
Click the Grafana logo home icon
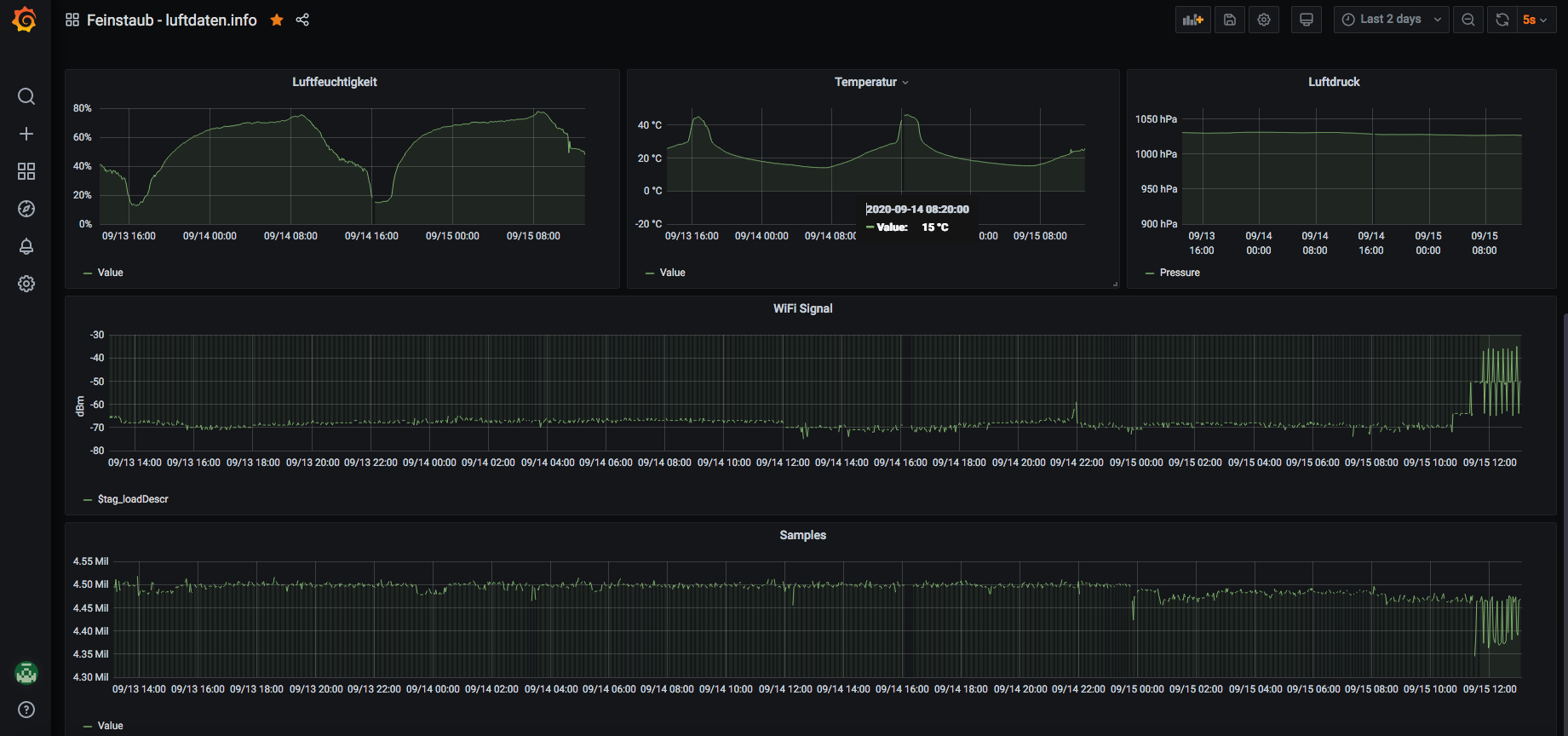point(25,20)
